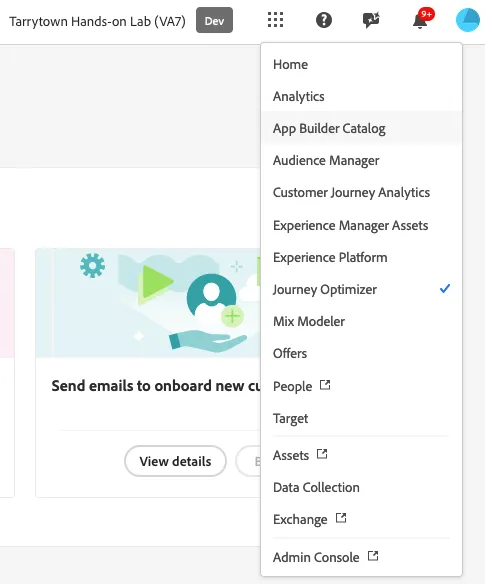This screenshot has height=584, width=485.
Task: Click the Dev sandbox badge
Action: click(x=214, y=20)
